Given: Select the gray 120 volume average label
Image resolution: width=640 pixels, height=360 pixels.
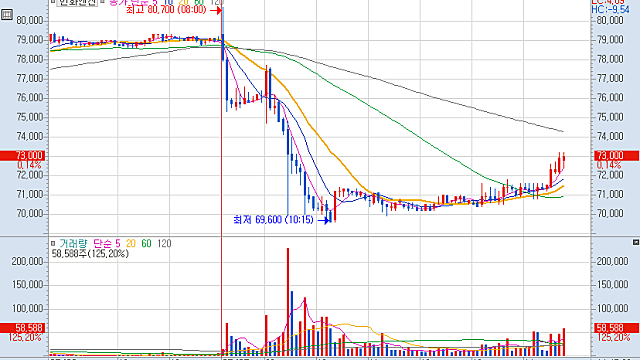Looking at the screenshot, I should [164, 244].
